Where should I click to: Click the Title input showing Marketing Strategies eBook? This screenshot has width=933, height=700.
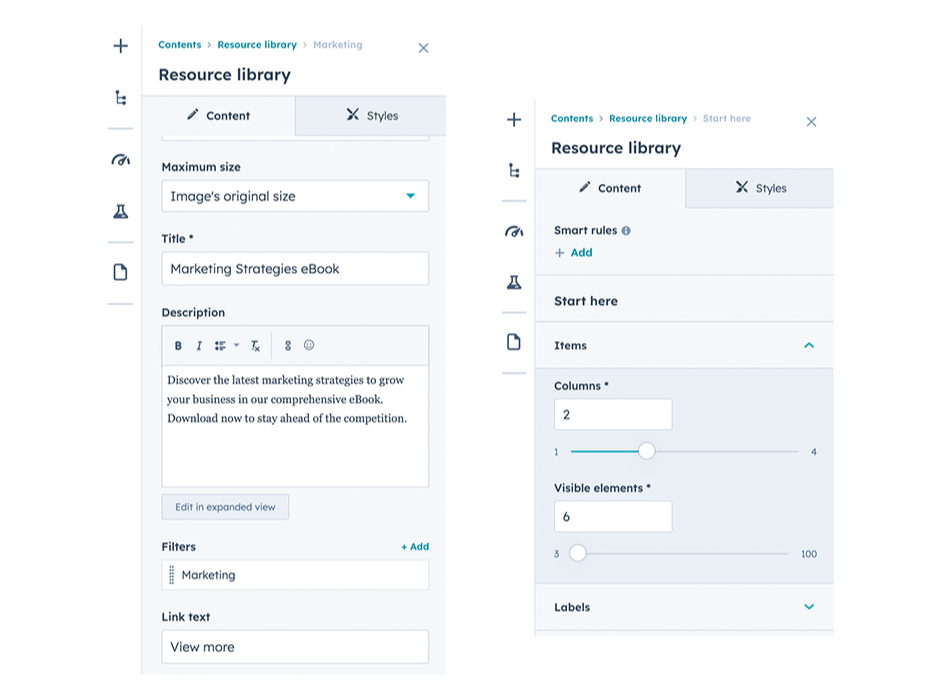point(294,268)
